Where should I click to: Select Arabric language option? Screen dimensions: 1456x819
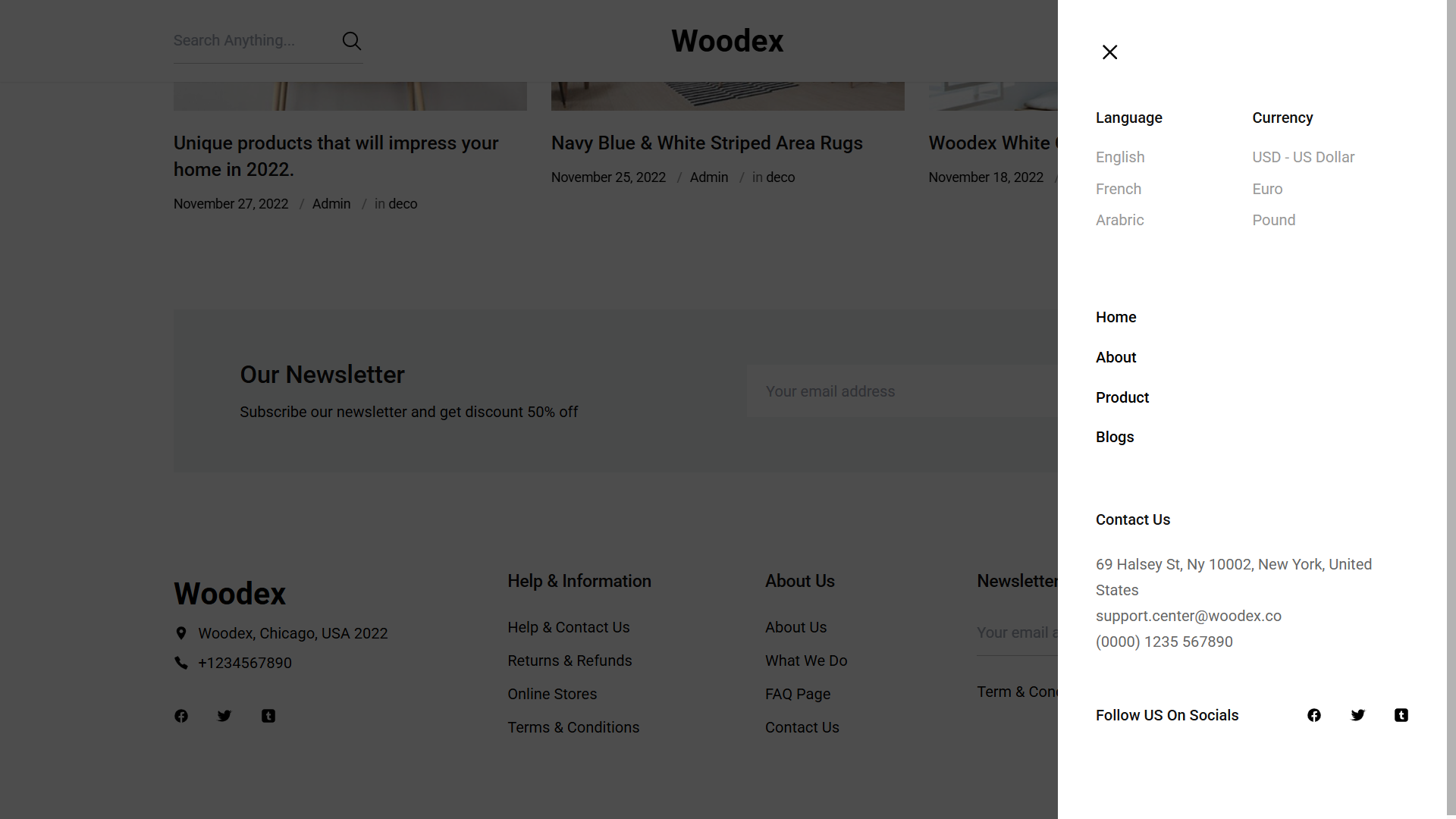click(x=1119, y=220)
